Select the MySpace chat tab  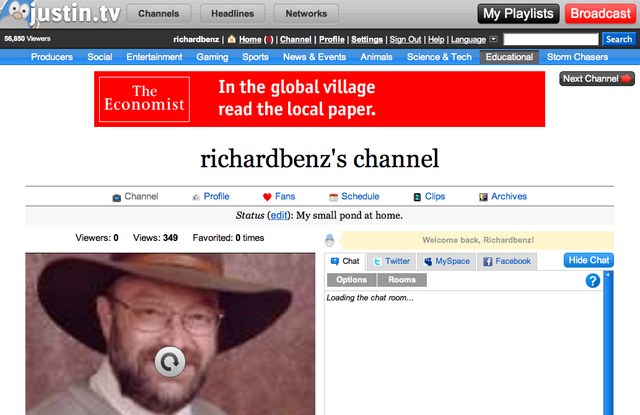click(x=447, y=262)
